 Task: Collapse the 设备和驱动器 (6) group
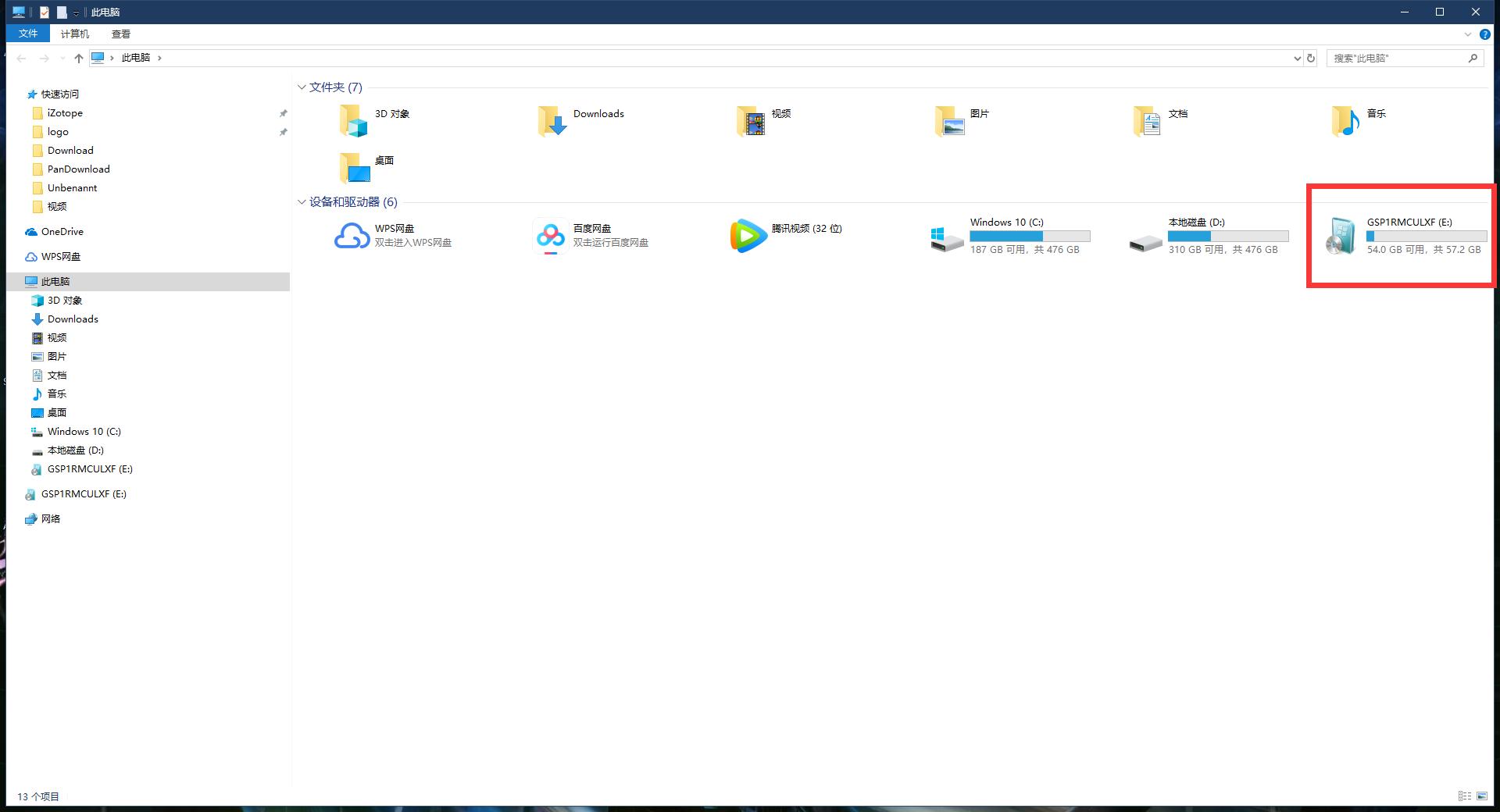click(x=302, y=202)
